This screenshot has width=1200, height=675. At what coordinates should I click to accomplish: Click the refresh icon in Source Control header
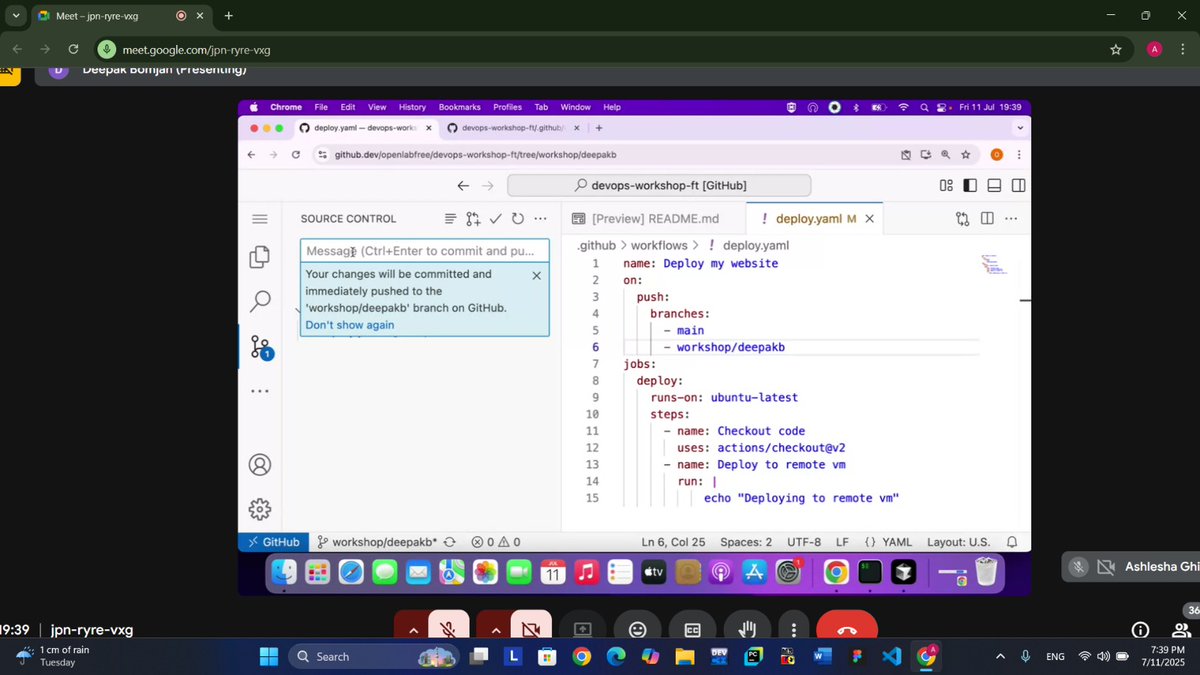517,219
